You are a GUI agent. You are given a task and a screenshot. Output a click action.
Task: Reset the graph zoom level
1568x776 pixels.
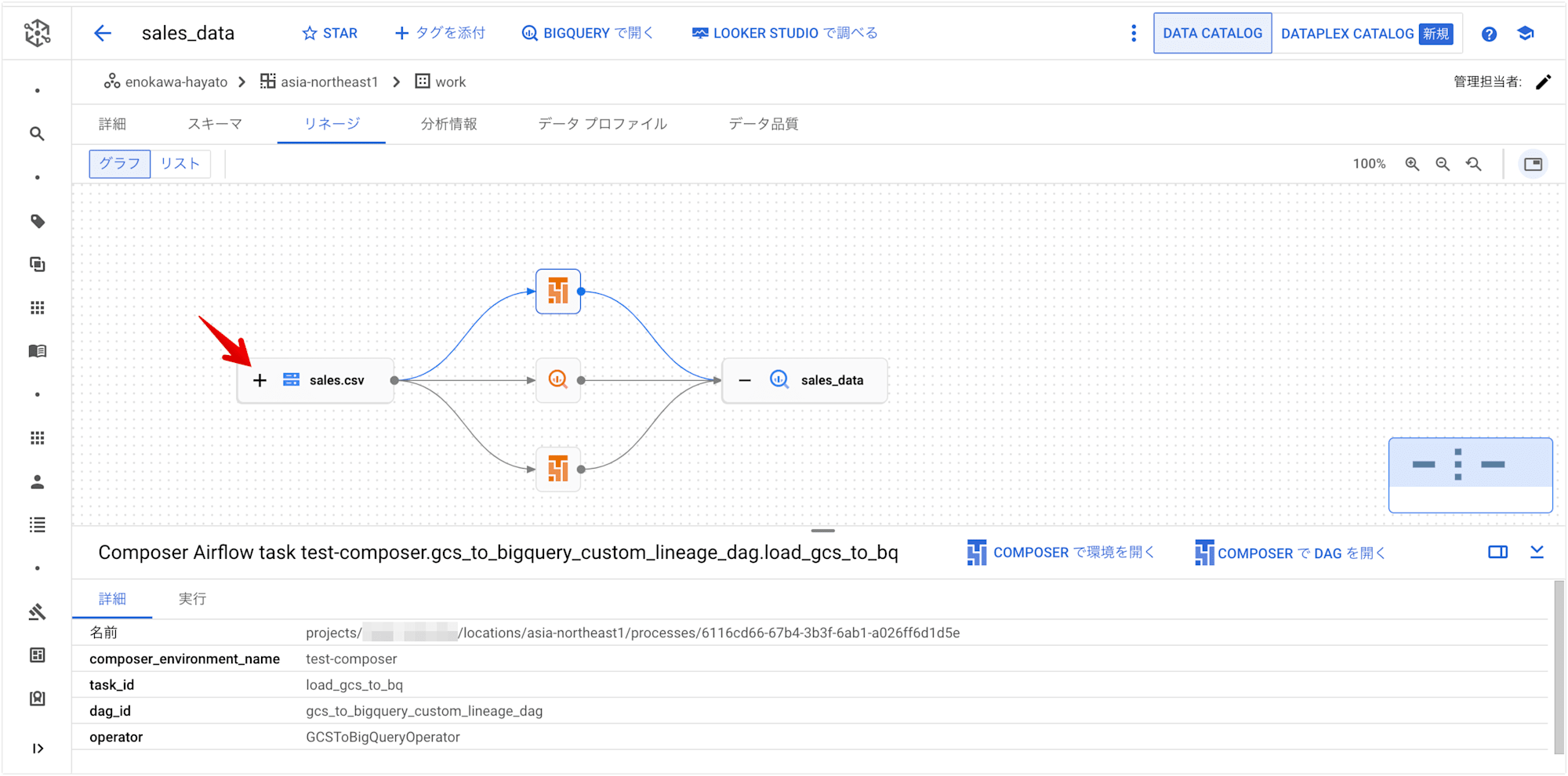1474,164
